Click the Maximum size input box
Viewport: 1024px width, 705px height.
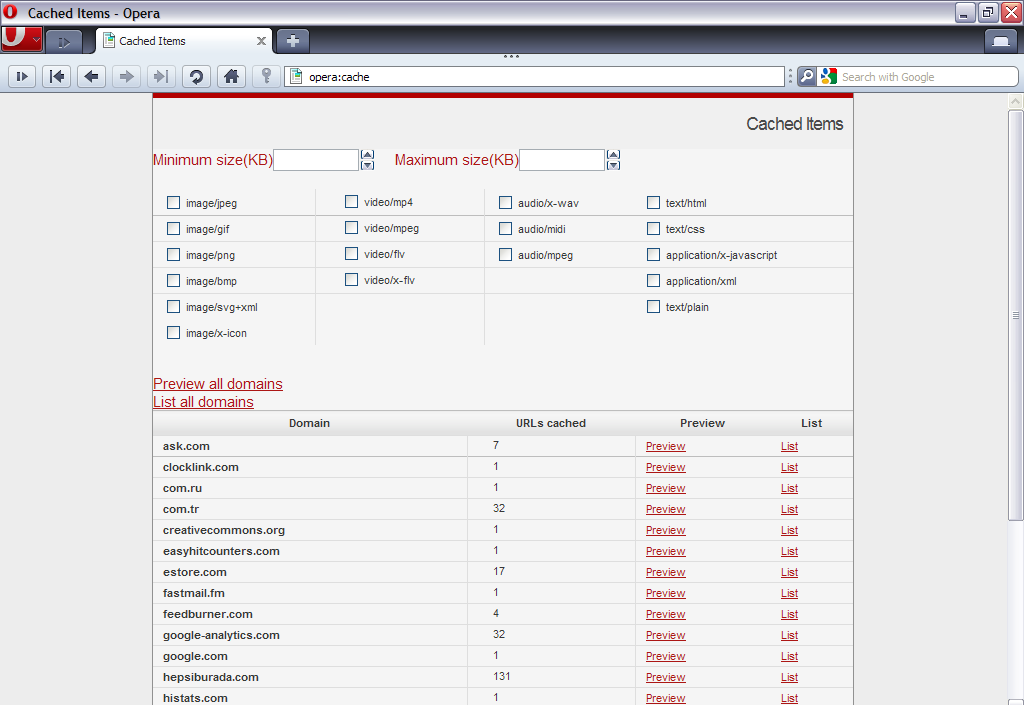point(562,160)
